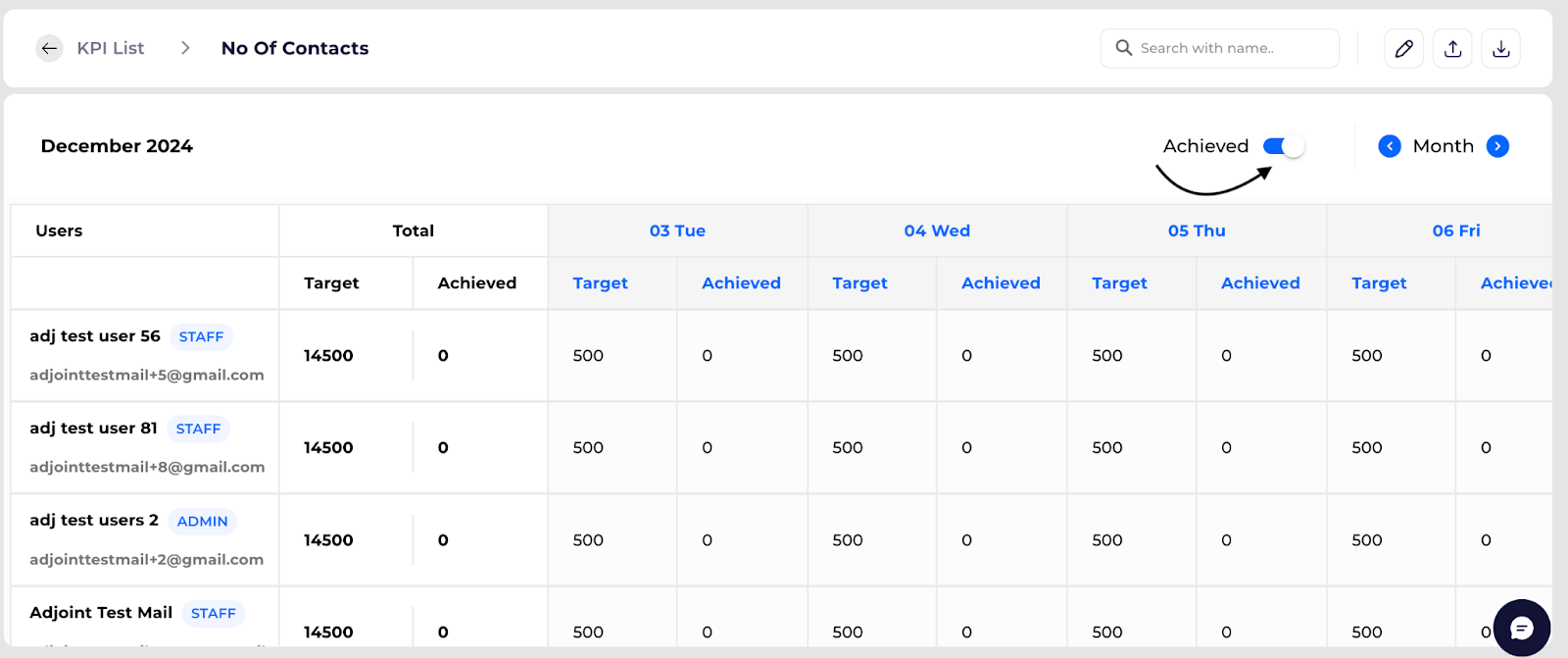Click Target subheader under 06 Fri
This screenshot has width=1568, height=658.
[1379, 283]
